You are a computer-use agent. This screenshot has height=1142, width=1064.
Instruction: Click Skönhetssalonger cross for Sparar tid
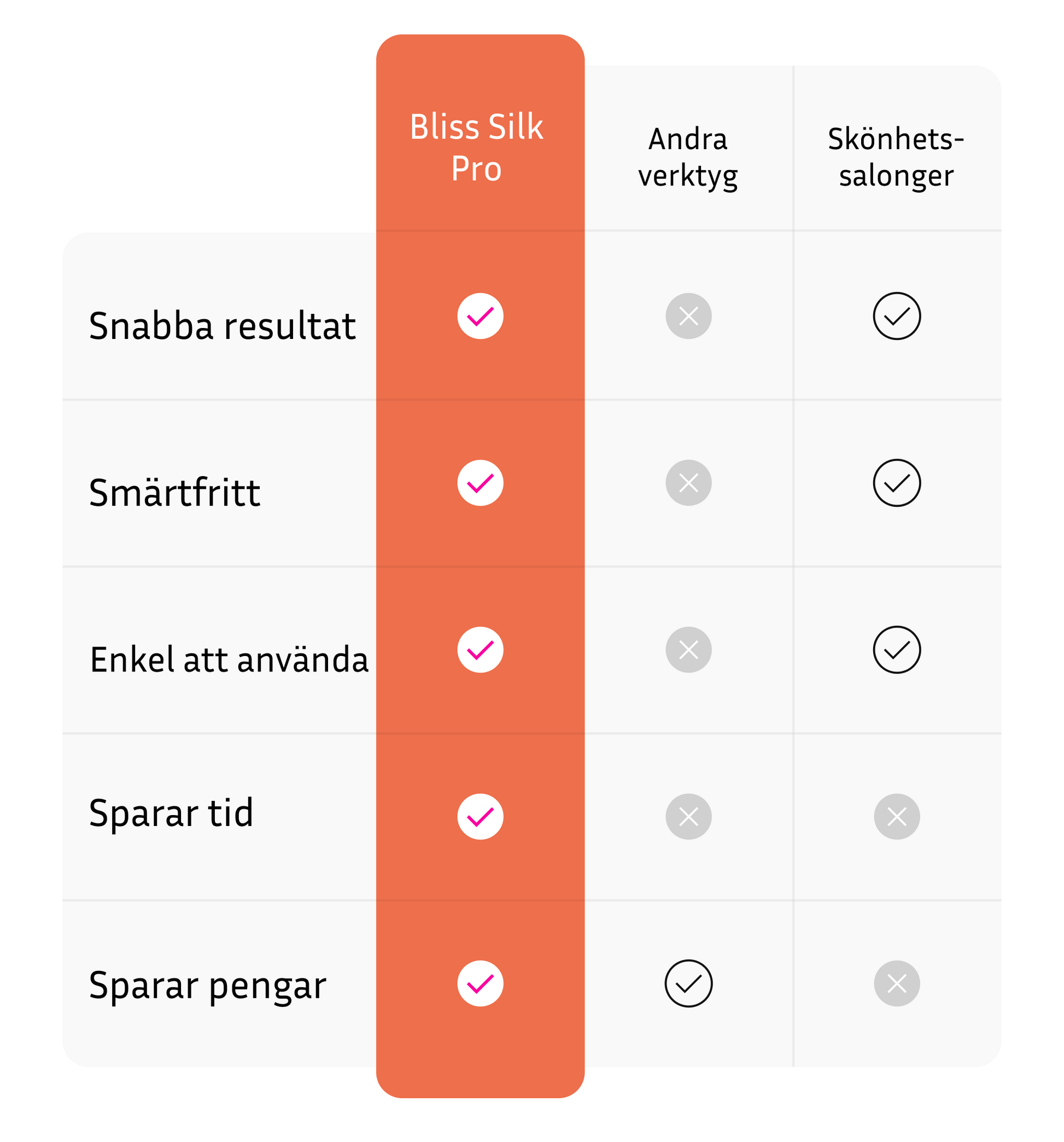pos(896,816)
